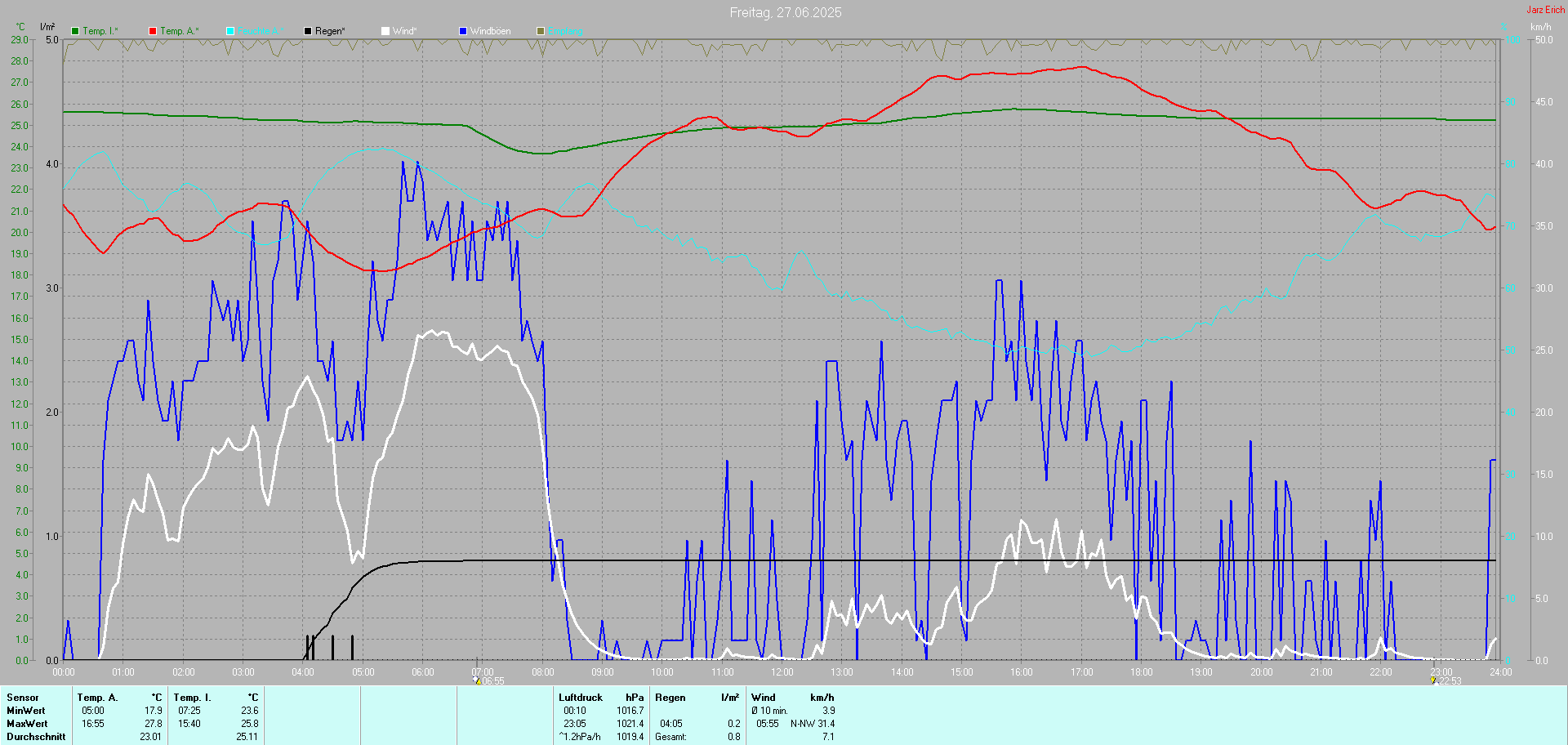Click the '50.0' wind speed axis label
The height and width of the screenshot is (745, 1568).
tap(1543, 39)
